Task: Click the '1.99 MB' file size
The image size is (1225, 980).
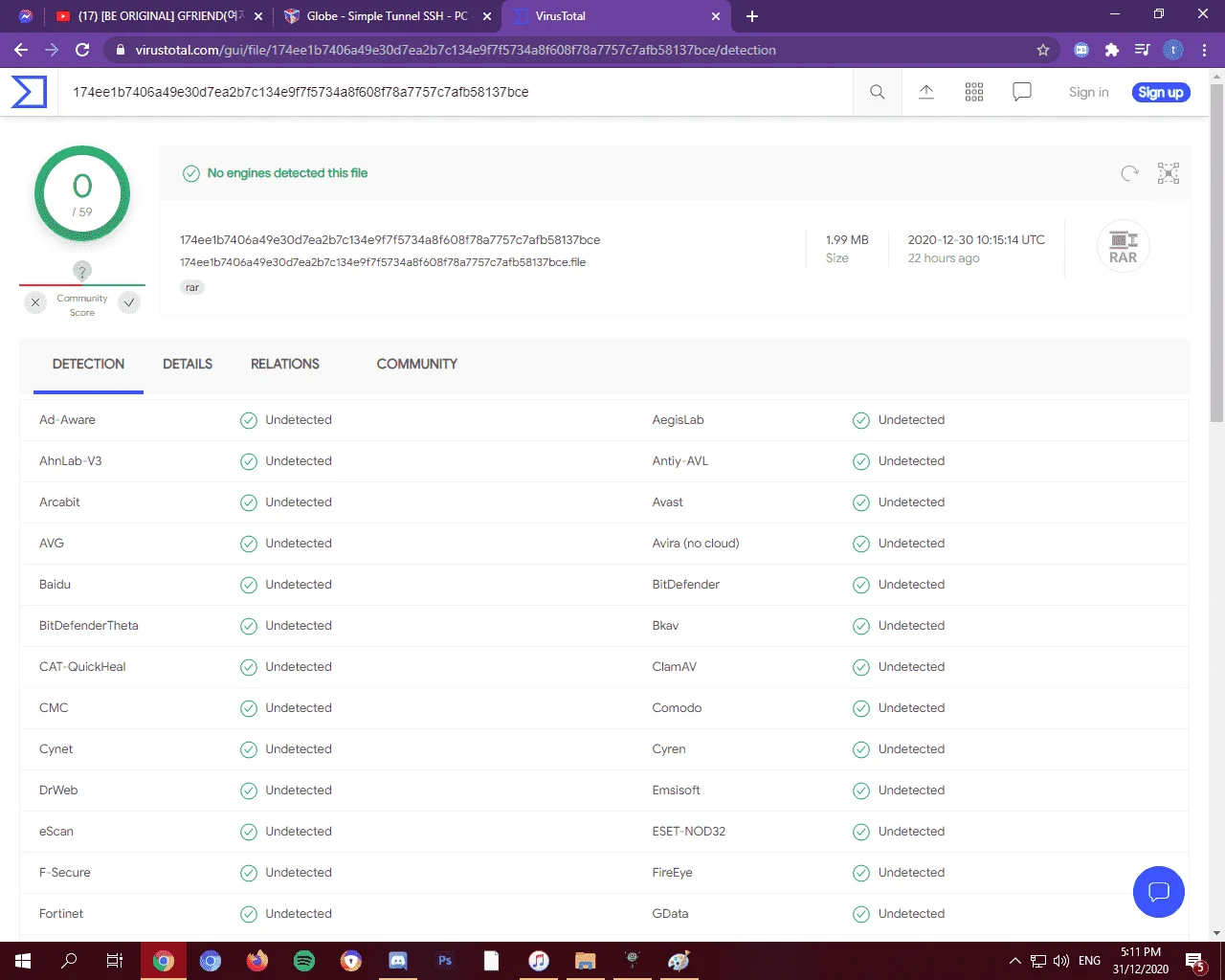Action: coord(847,240)
